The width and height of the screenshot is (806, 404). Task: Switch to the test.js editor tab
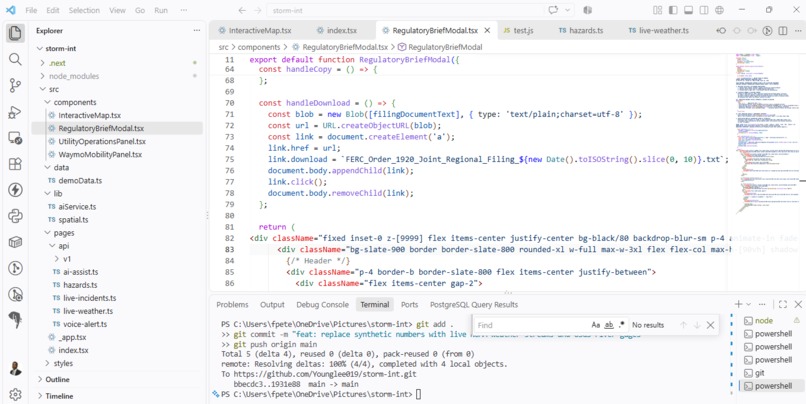point(519,30)
